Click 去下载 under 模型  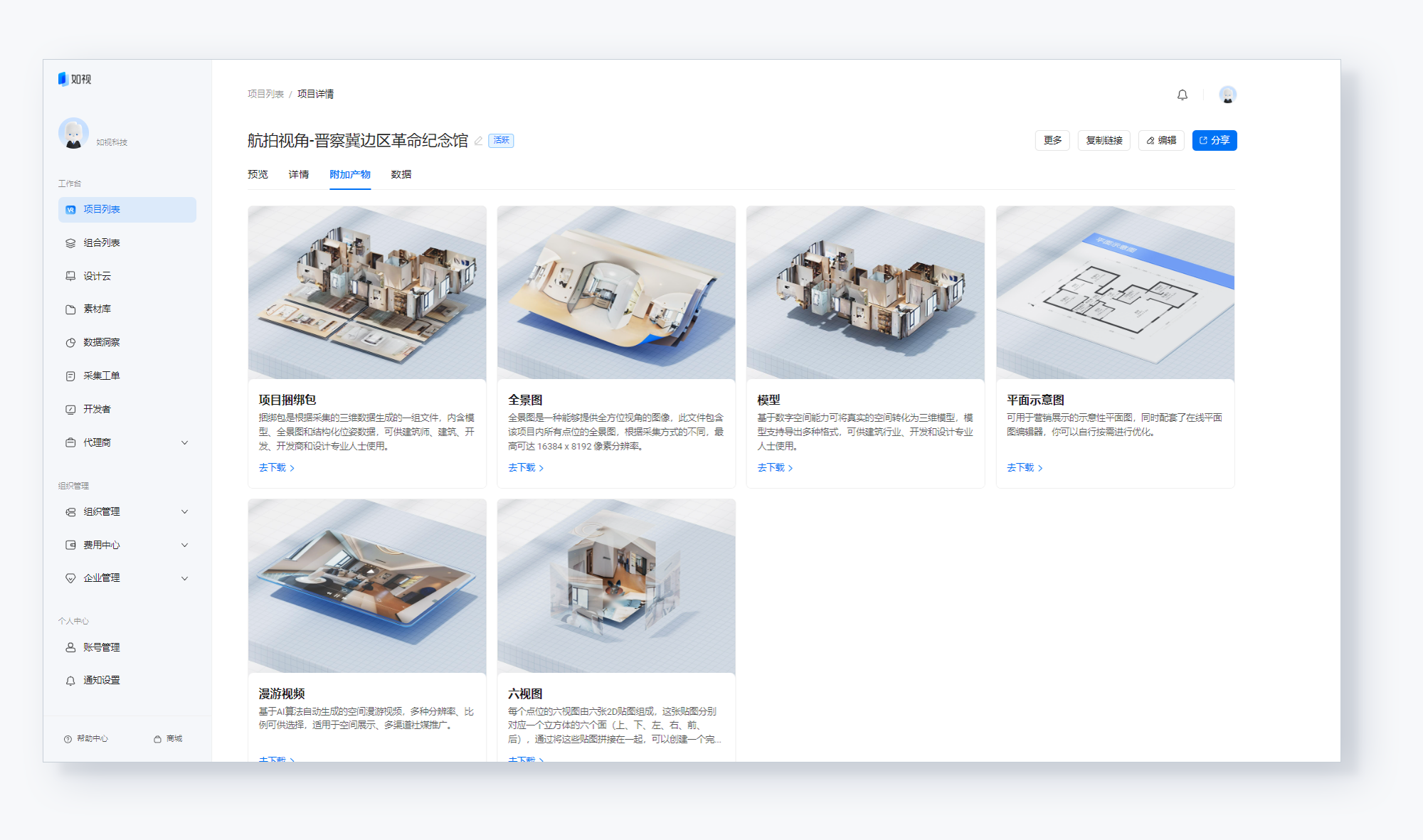[775, 468]
